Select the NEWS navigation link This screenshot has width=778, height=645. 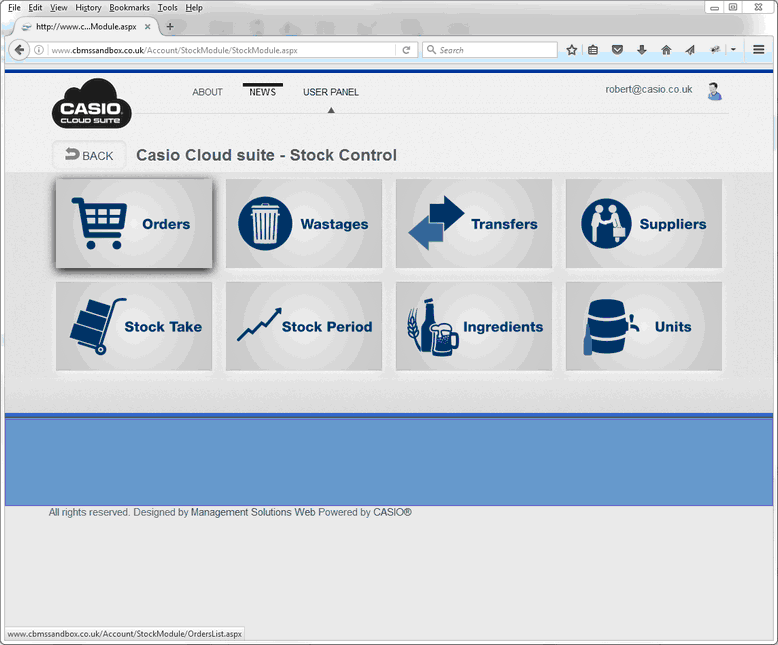262,92
